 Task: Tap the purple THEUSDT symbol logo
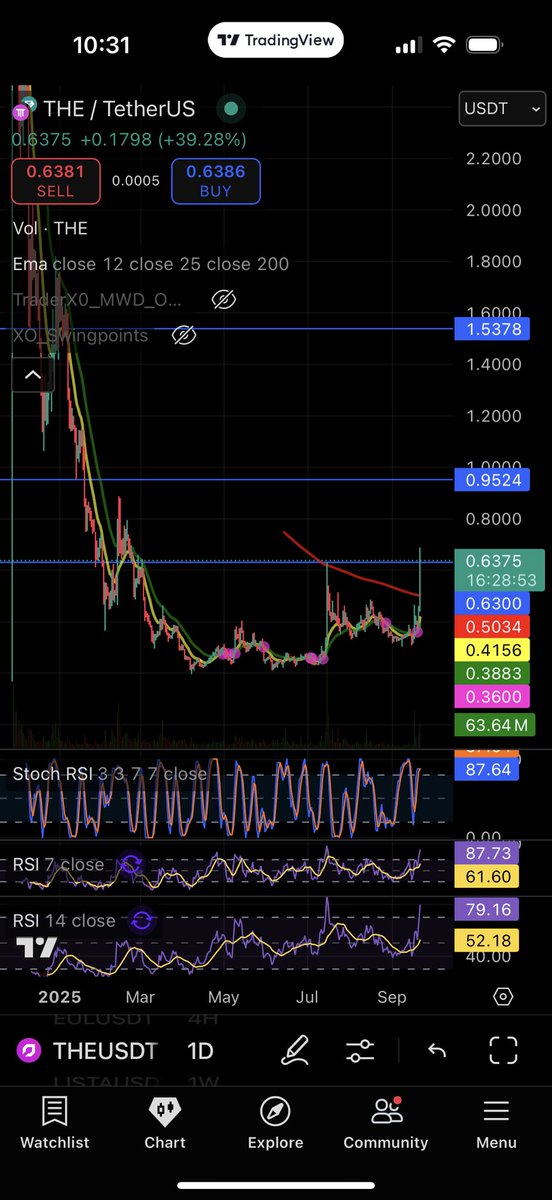[29, 1051]
